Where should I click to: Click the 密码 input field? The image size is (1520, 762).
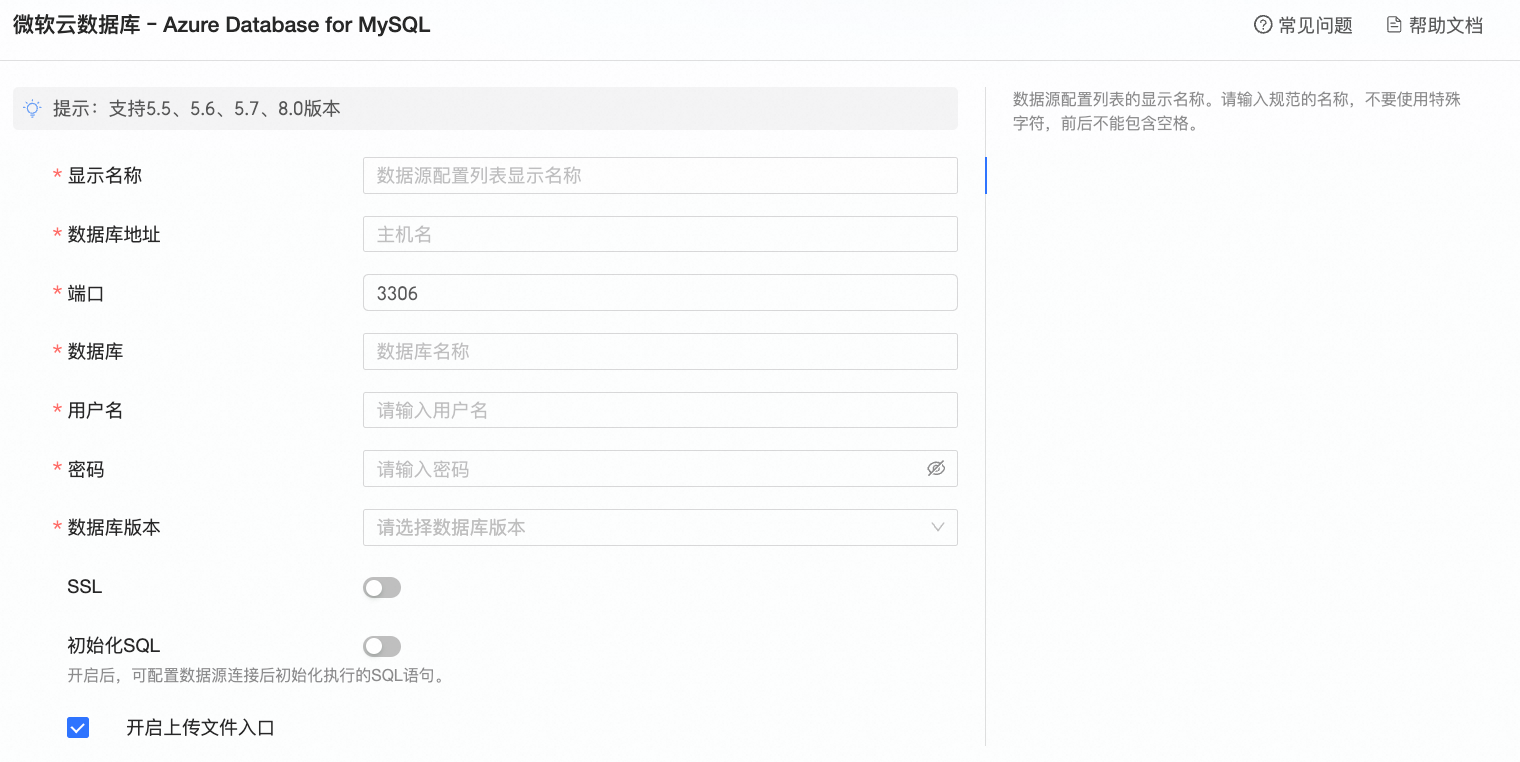tap(660, 468)
